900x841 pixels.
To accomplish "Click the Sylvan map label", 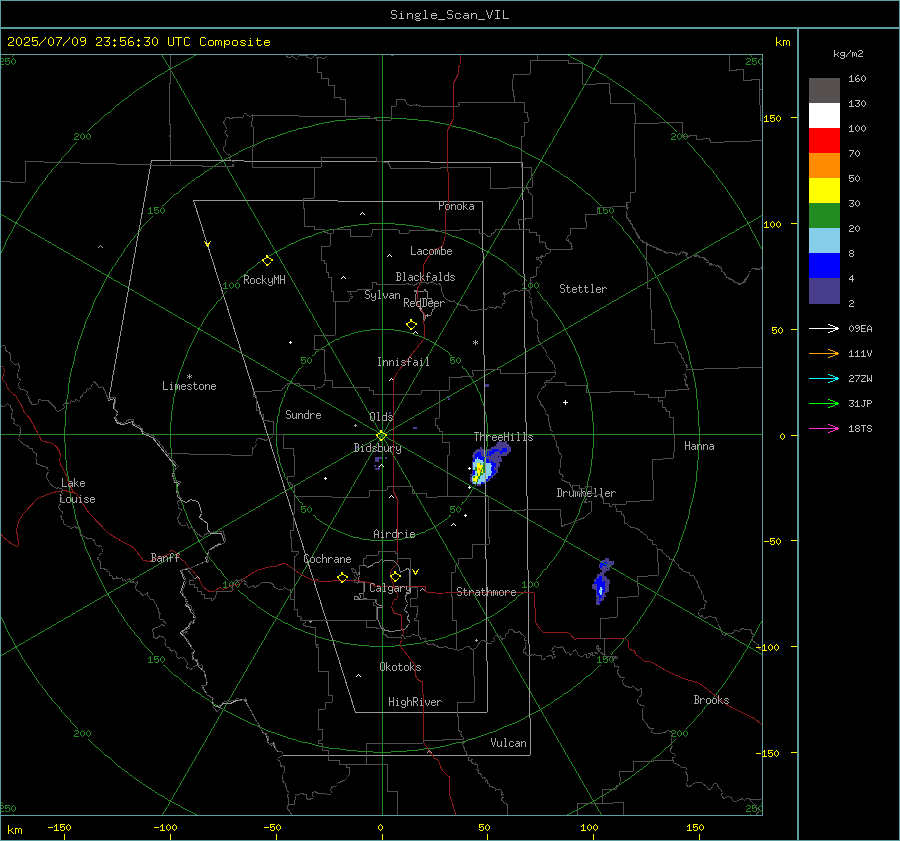I will pyautogui.click(x=382, y=295).
